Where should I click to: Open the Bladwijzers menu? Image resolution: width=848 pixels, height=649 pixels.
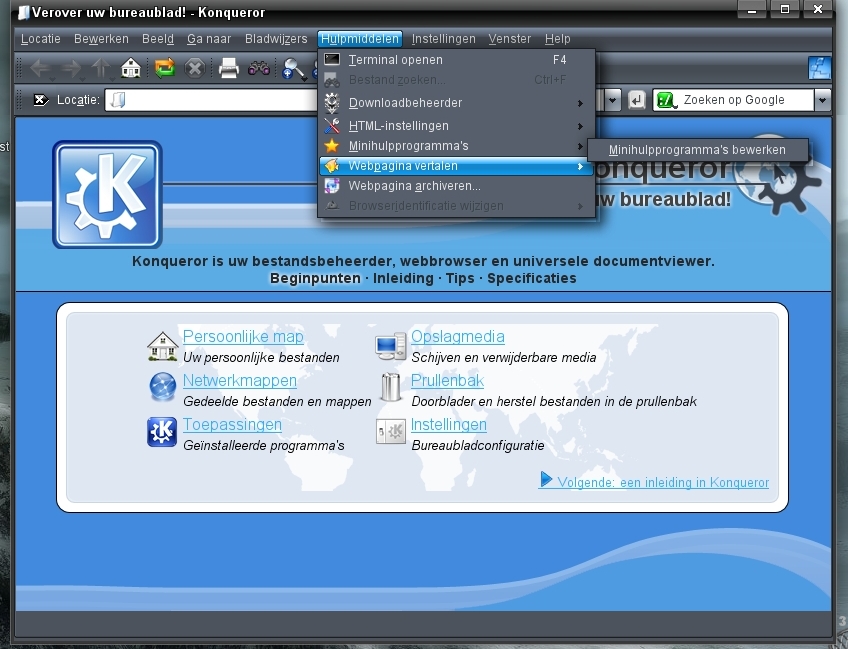[276, 39]
